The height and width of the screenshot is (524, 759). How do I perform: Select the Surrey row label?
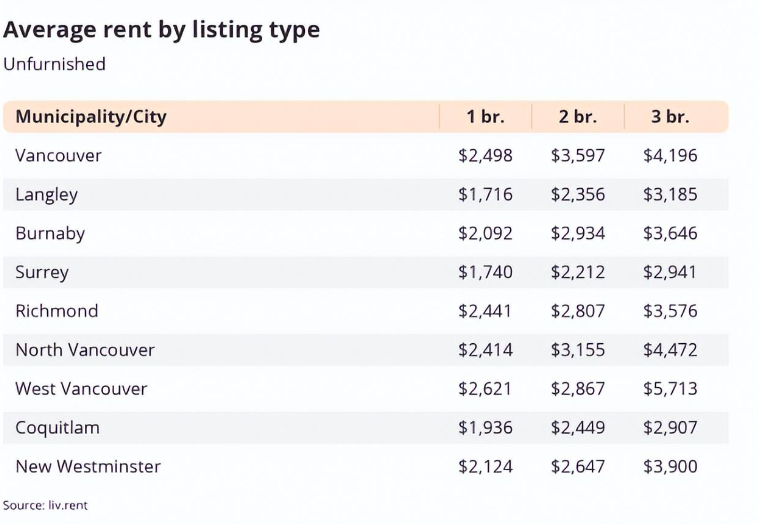[x=42, y=272]
